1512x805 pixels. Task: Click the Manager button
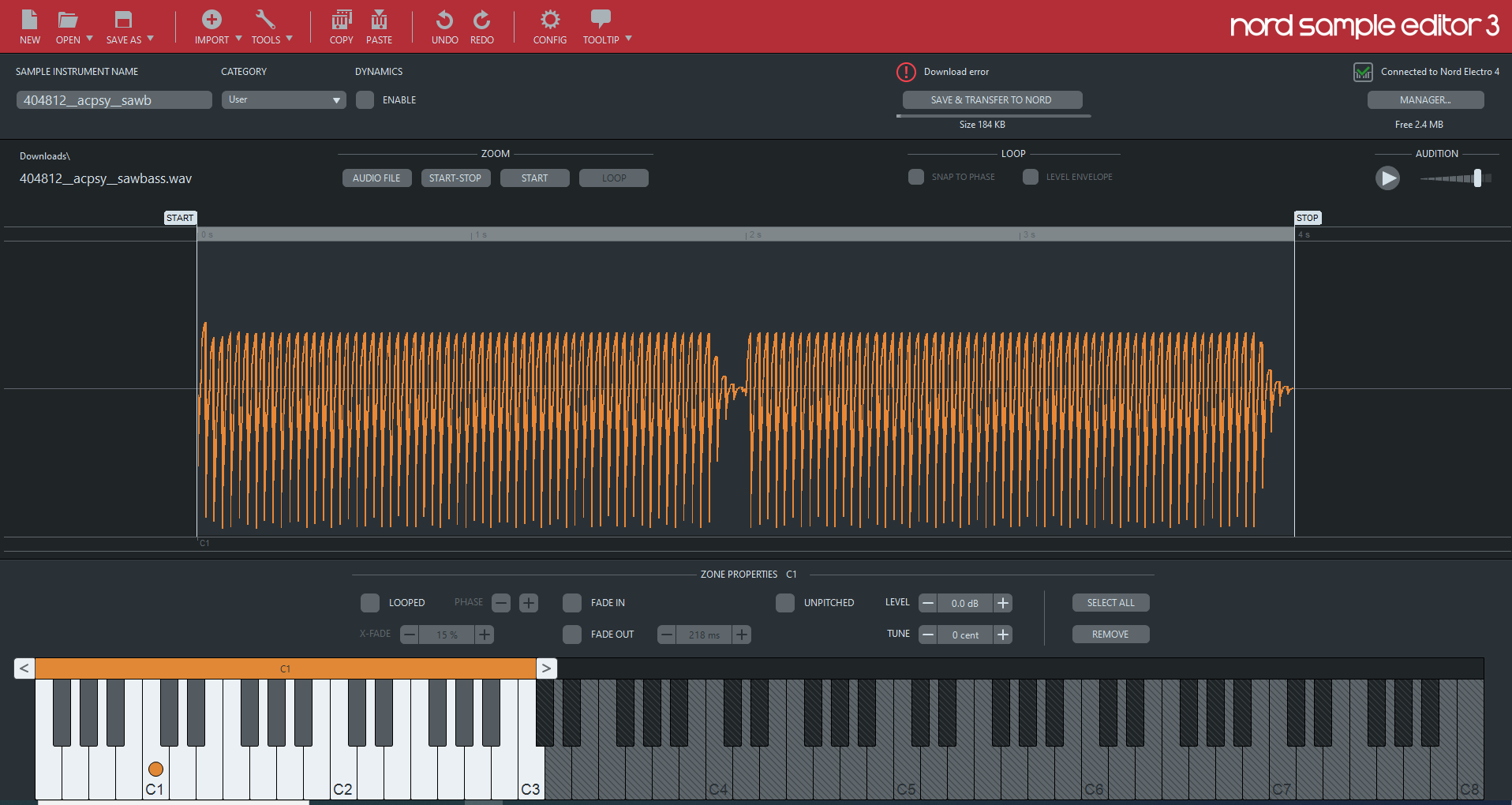click(x=1425, y=100)
